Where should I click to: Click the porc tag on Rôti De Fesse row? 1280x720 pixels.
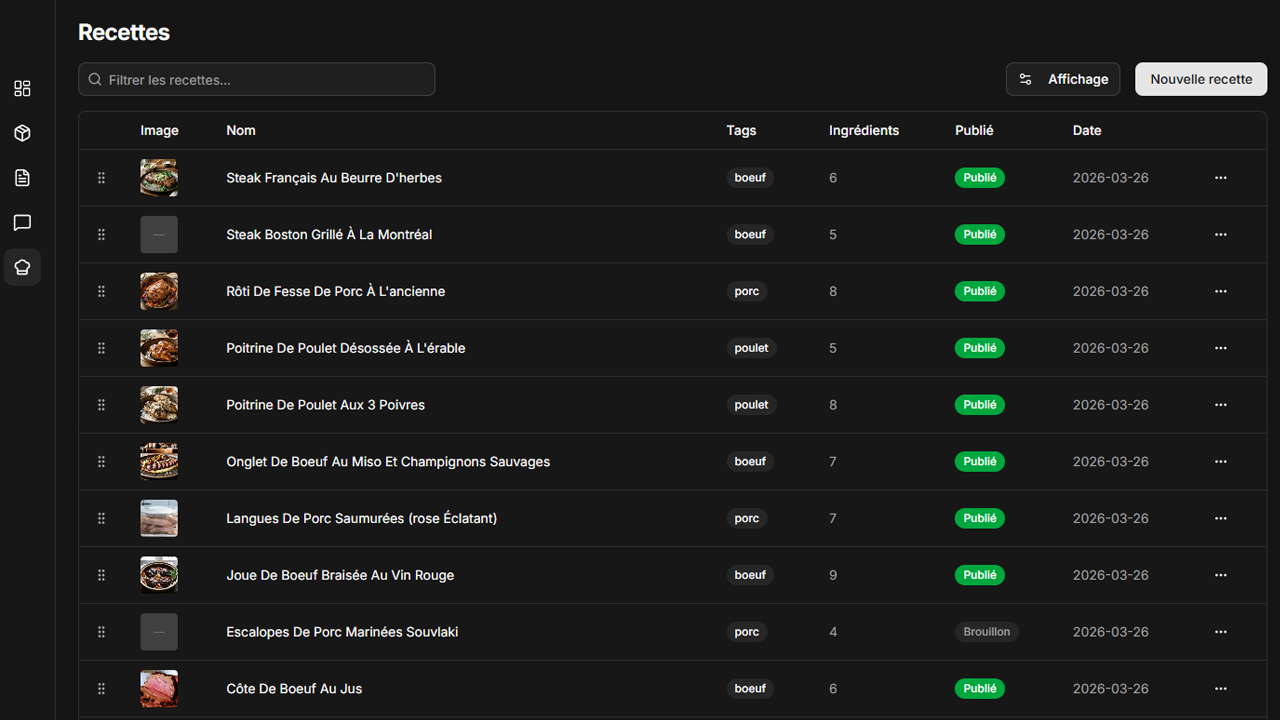747,292
